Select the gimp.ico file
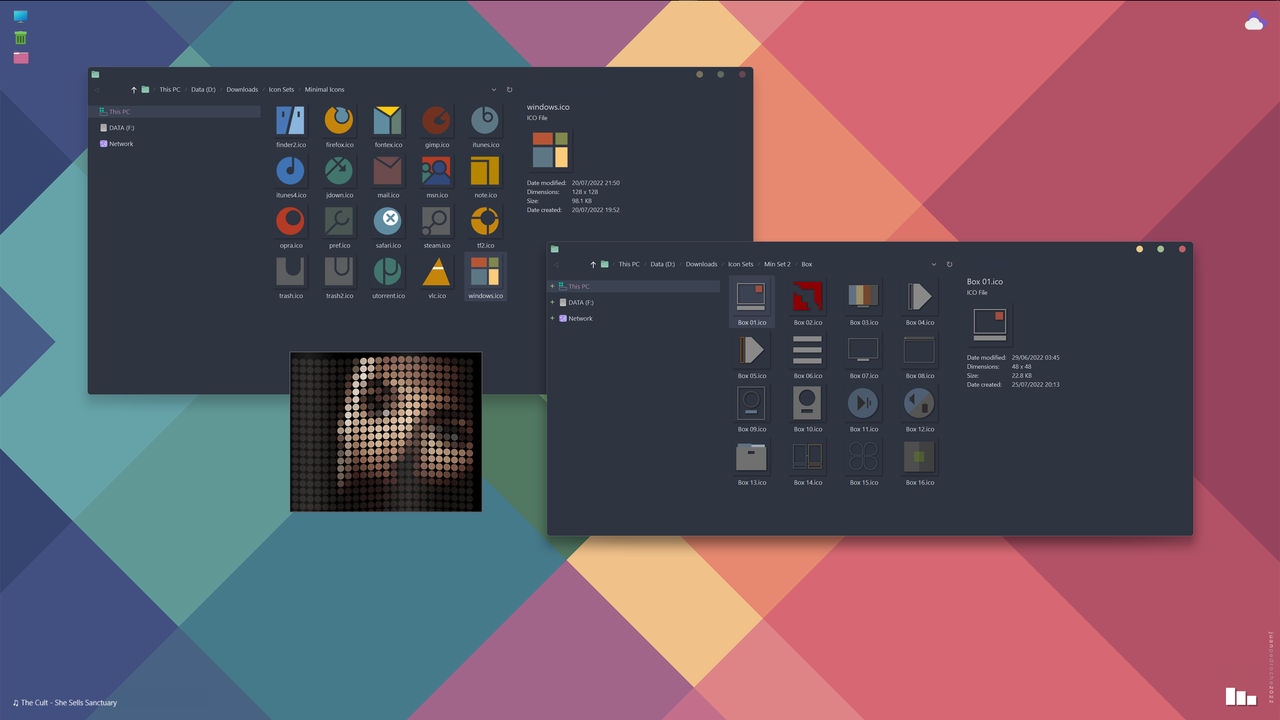 436,127
